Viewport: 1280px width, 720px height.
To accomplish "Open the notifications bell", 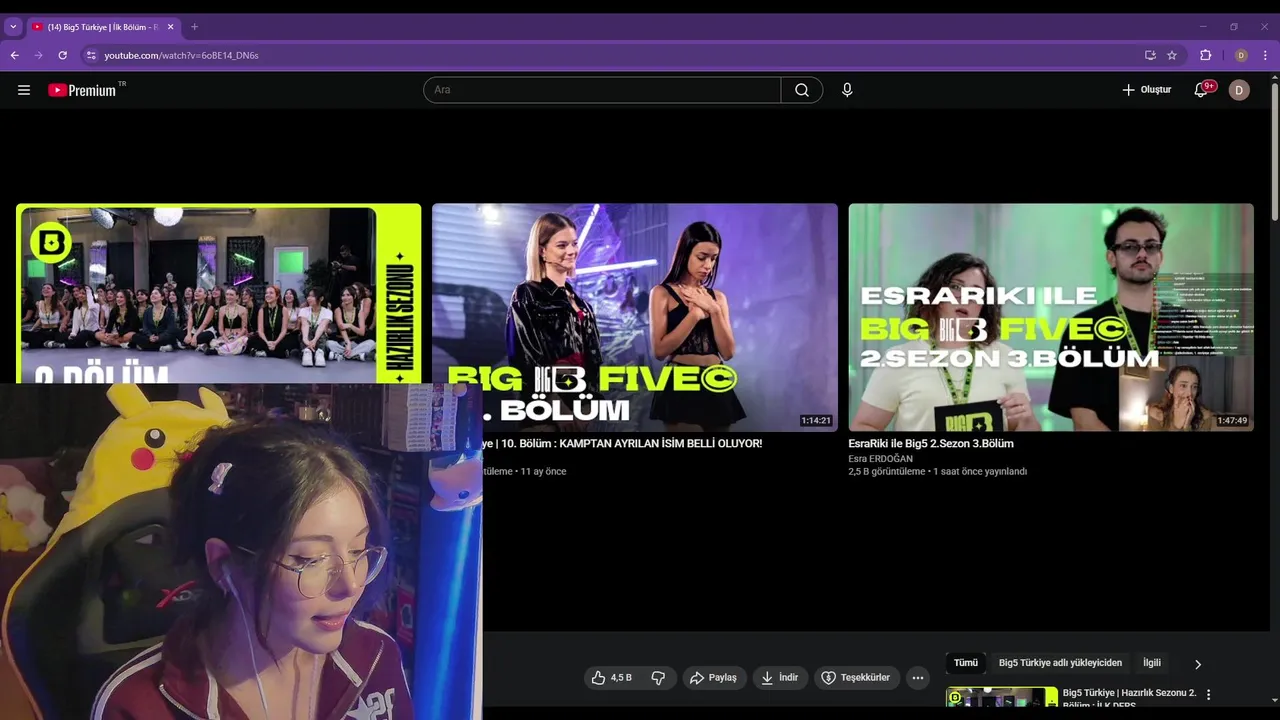I will click(x=1202, y=90).
